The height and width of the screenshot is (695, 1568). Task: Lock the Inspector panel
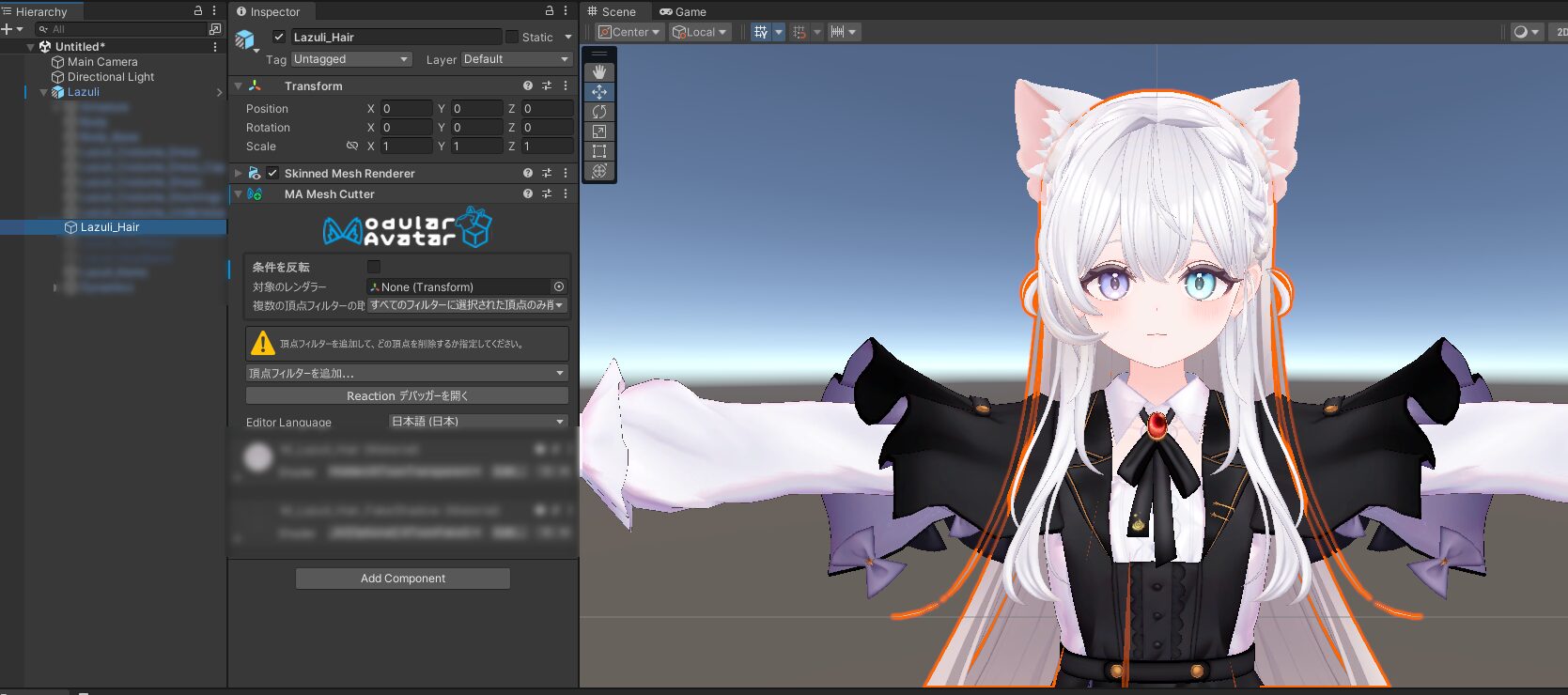coord(550,11)
